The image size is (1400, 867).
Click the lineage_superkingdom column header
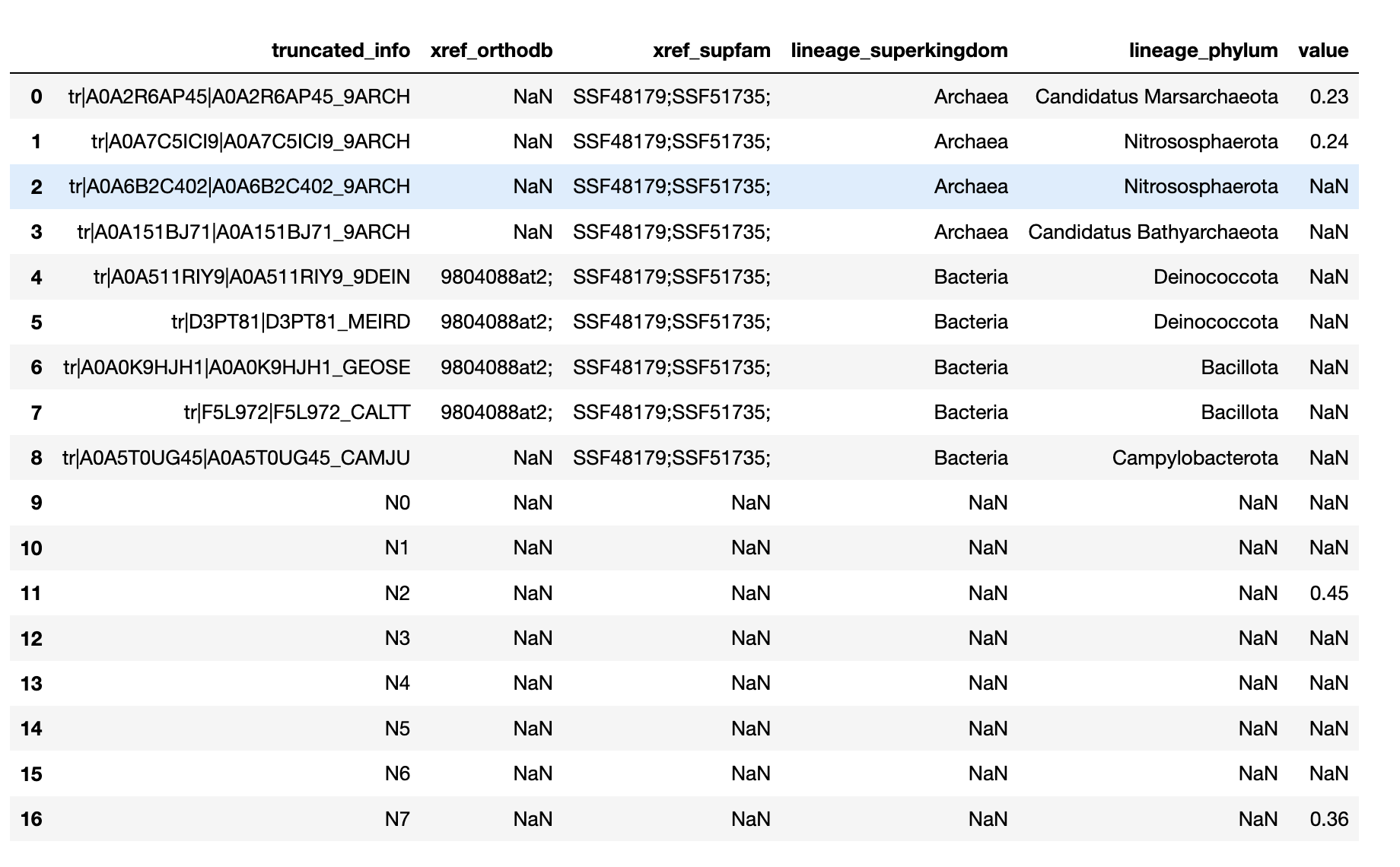(899, 51)
